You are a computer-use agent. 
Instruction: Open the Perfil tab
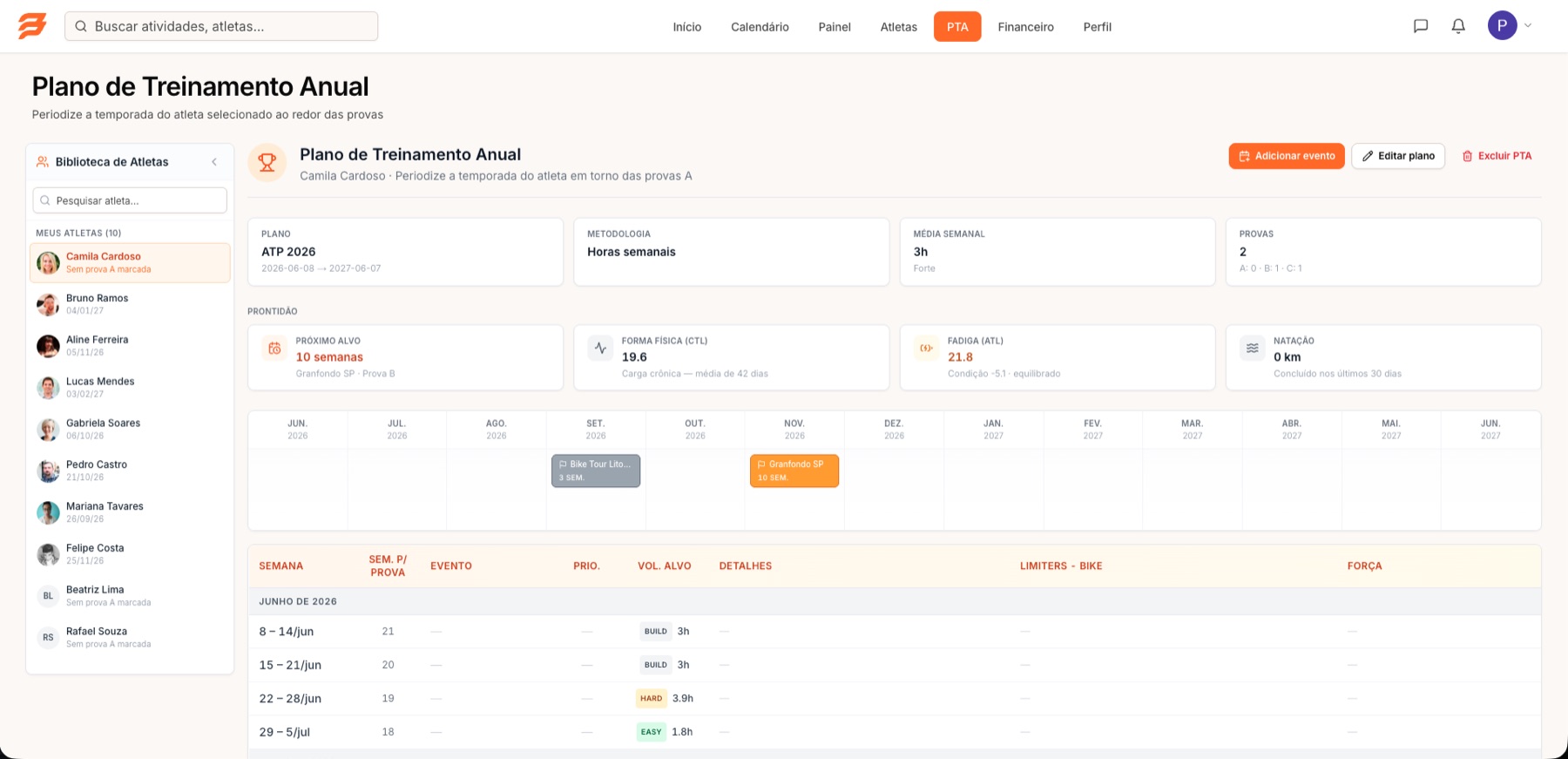tap(1097, 27)
